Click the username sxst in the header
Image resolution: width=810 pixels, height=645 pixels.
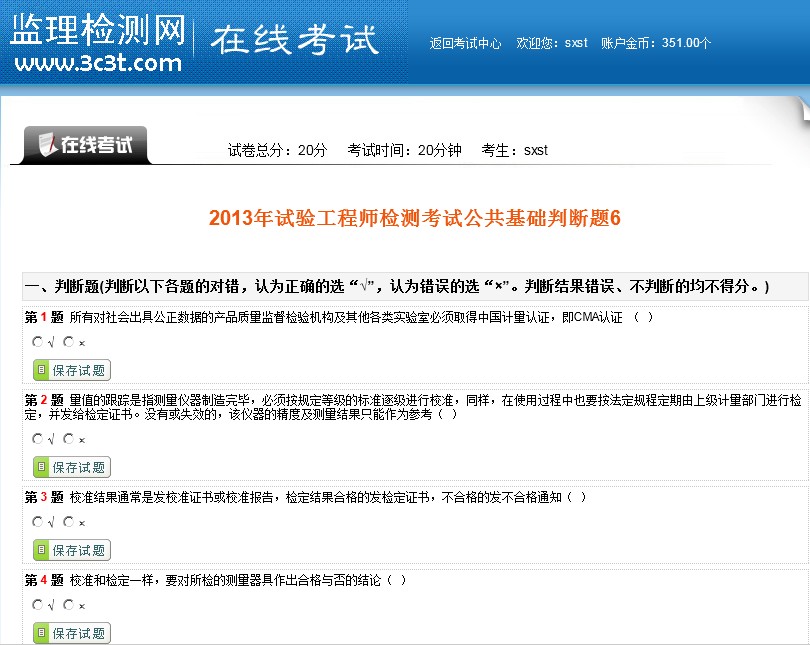click(x=576, y=44)
